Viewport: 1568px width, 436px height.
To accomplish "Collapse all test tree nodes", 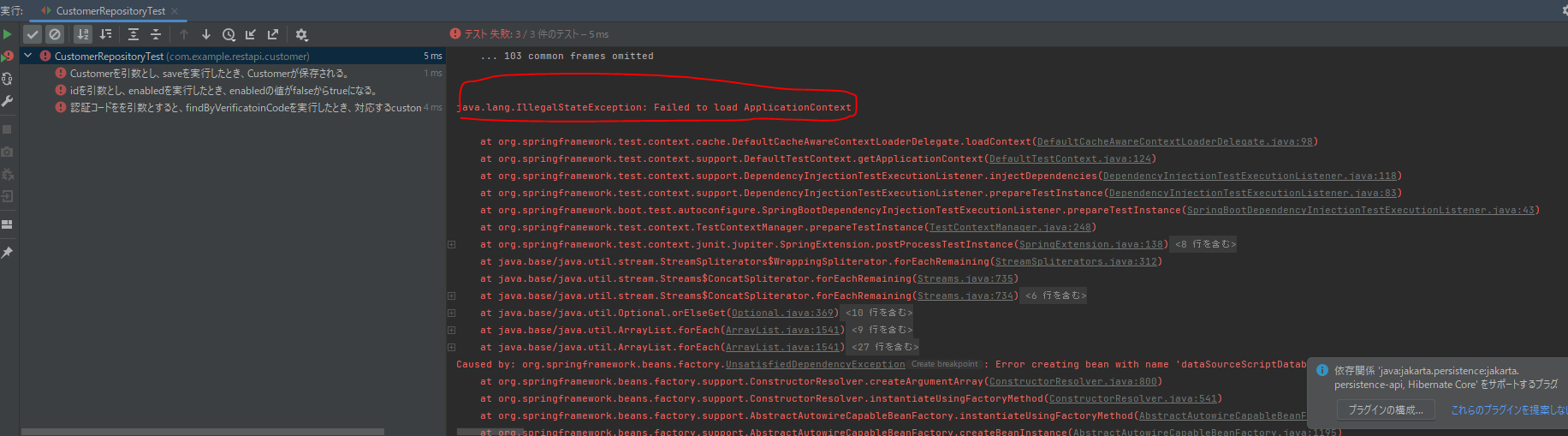I will pyautogui.click(x=156, y=34).
